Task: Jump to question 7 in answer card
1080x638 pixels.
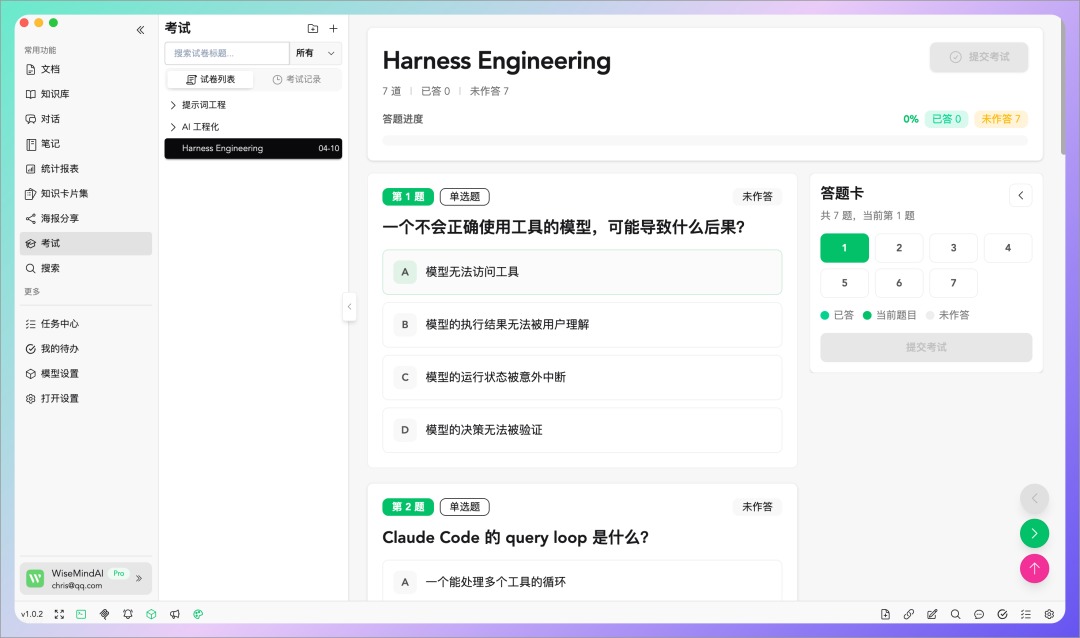Action: 953,283
